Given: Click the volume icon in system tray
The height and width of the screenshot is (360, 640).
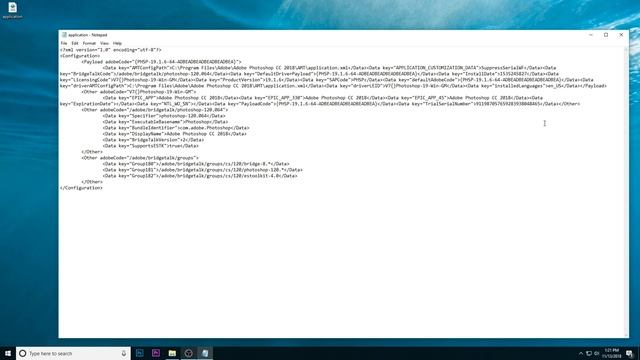Looking at the screenshot, I should click(596, 353).
